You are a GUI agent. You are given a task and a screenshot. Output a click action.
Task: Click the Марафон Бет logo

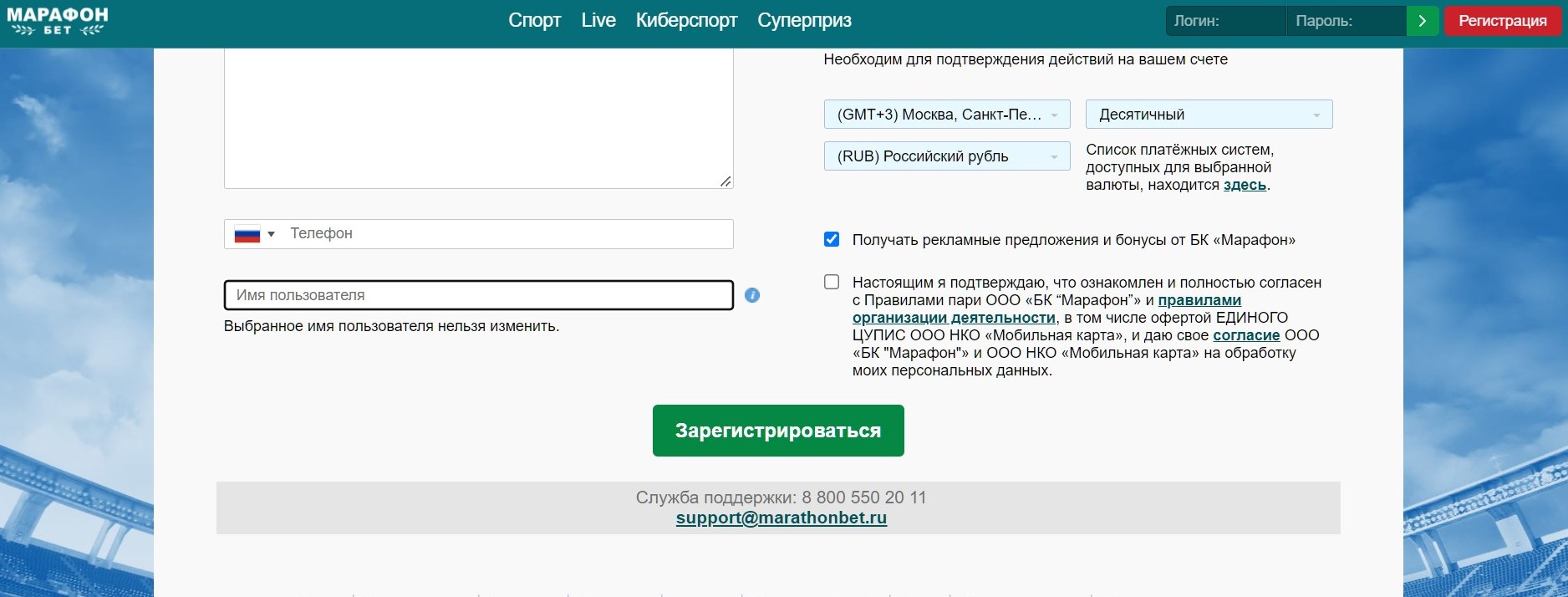57,21
